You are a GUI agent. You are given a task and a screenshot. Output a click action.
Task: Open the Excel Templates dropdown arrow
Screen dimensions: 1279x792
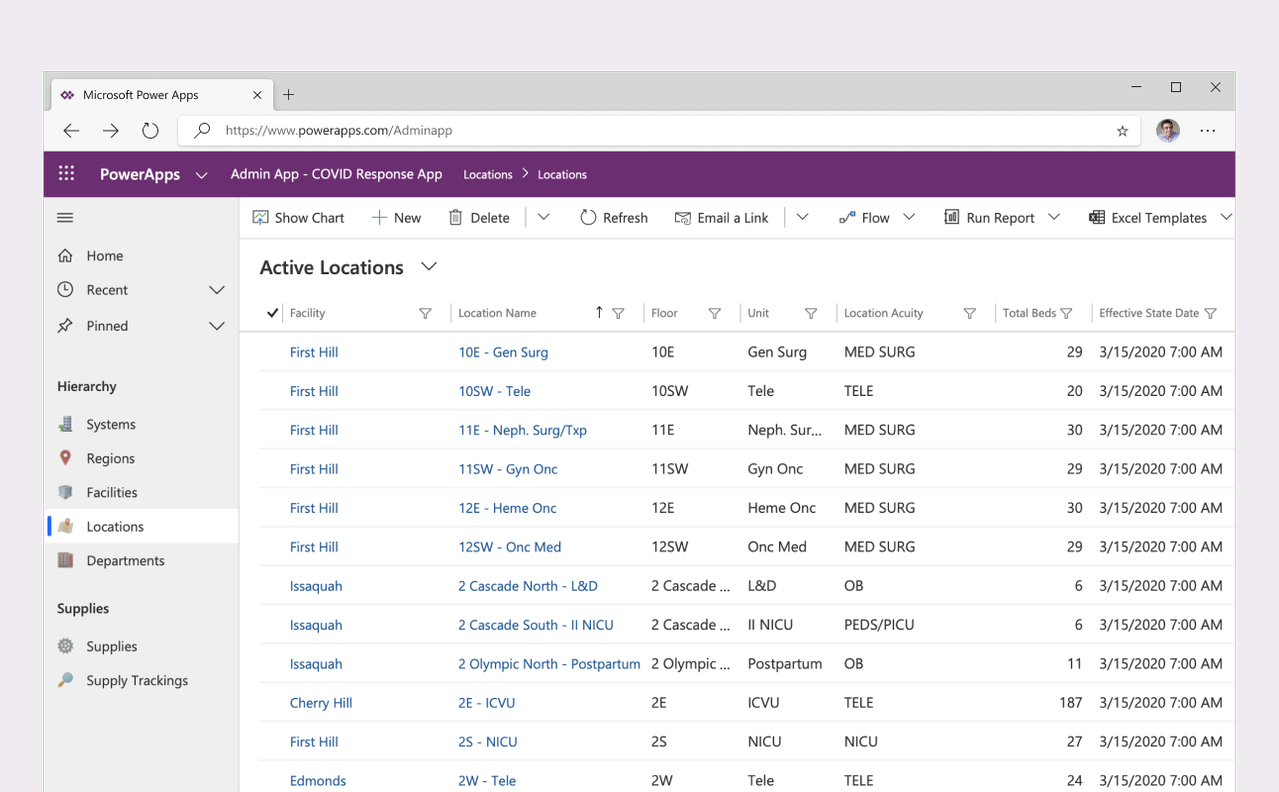(1228, 217)
